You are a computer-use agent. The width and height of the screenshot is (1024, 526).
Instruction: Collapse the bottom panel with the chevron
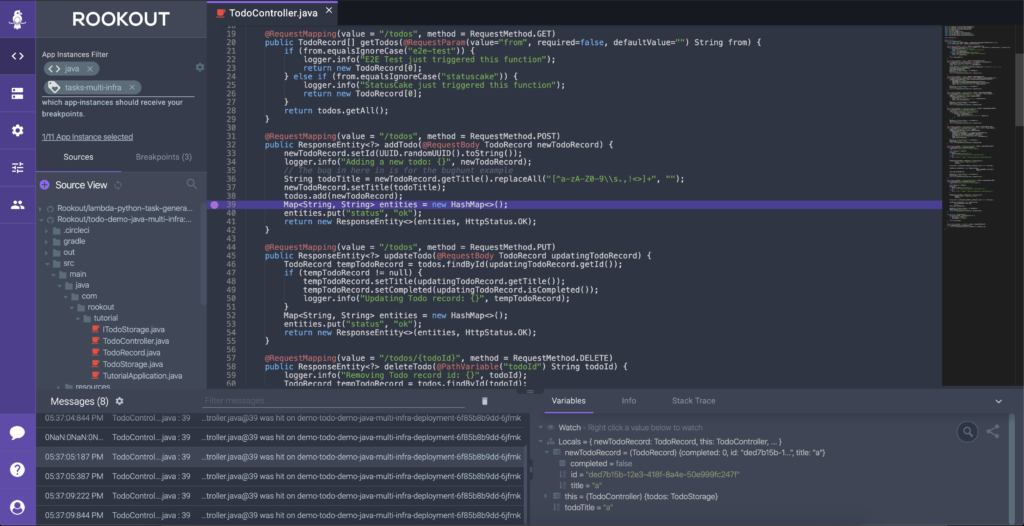[x=998, y=401]
